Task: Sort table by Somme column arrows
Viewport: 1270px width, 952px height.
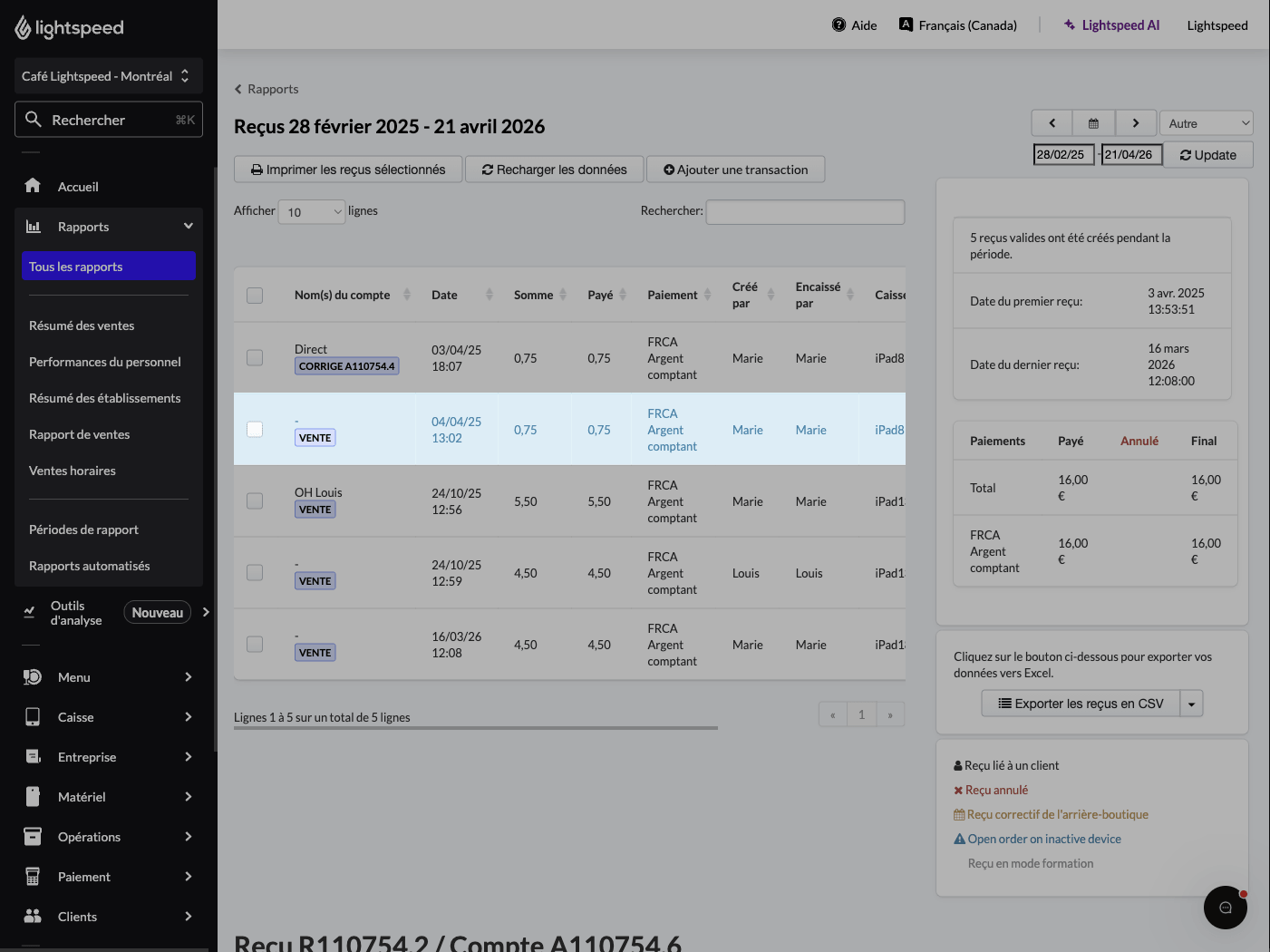Action: 563,295
